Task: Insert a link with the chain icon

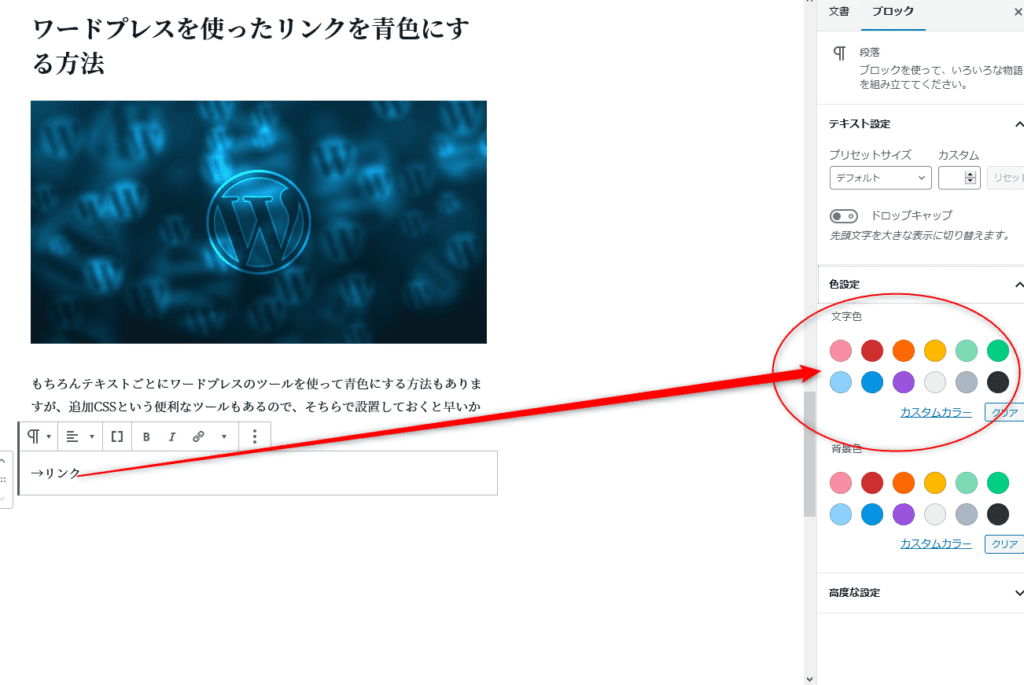Action: coord(199,436)
